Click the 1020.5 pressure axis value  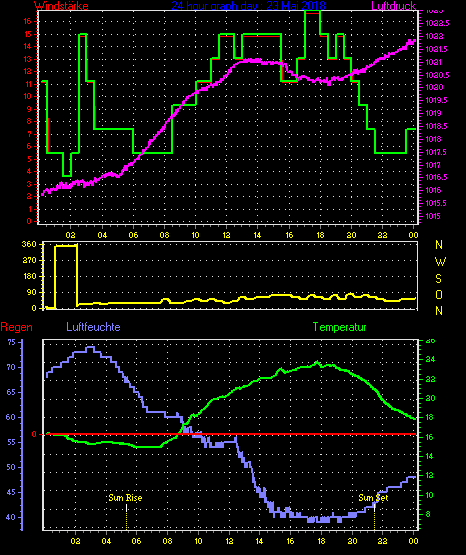pos(437,75)
